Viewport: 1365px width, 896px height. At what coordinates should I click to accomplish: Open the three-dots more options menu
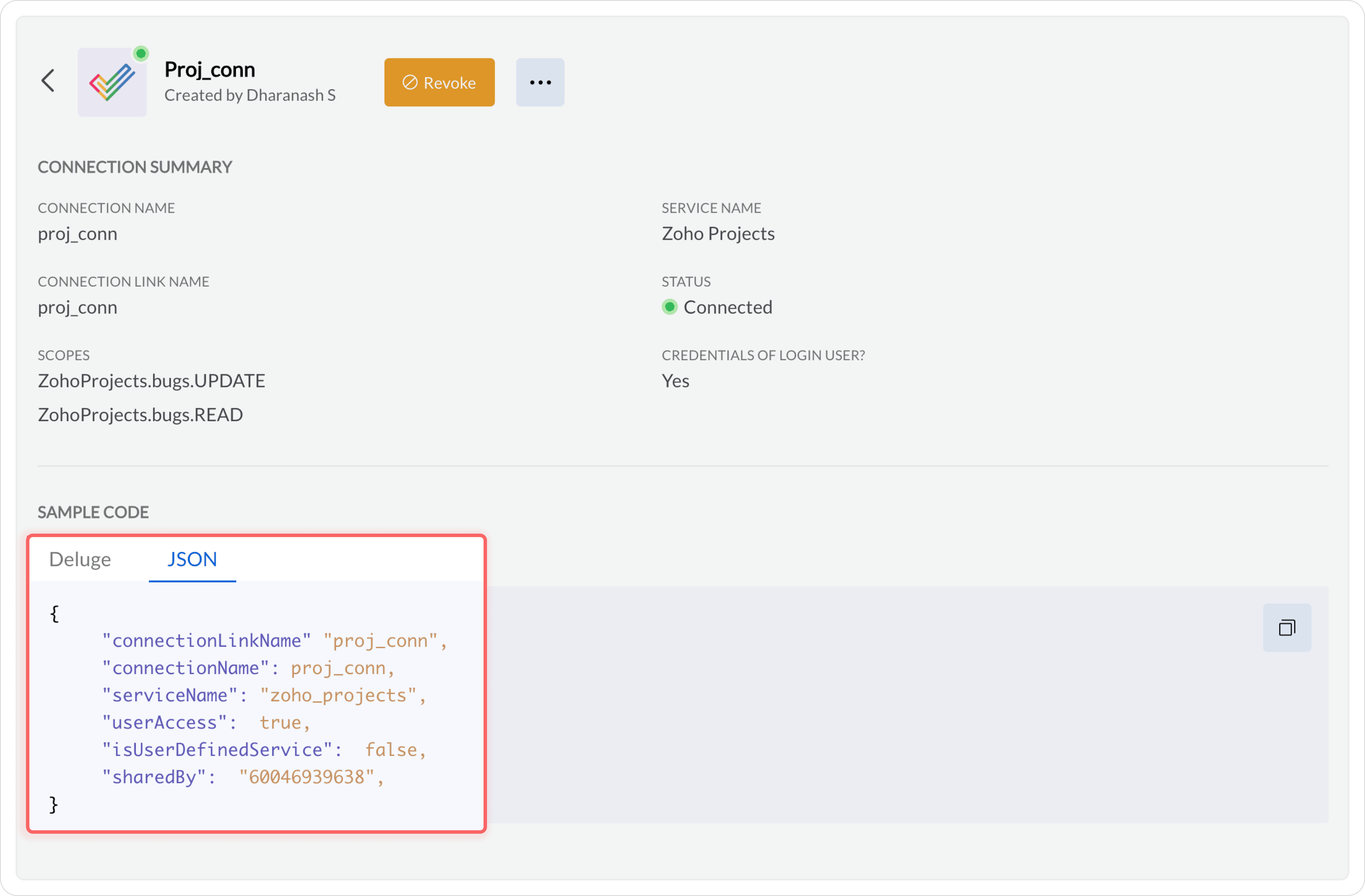[540, 82]
